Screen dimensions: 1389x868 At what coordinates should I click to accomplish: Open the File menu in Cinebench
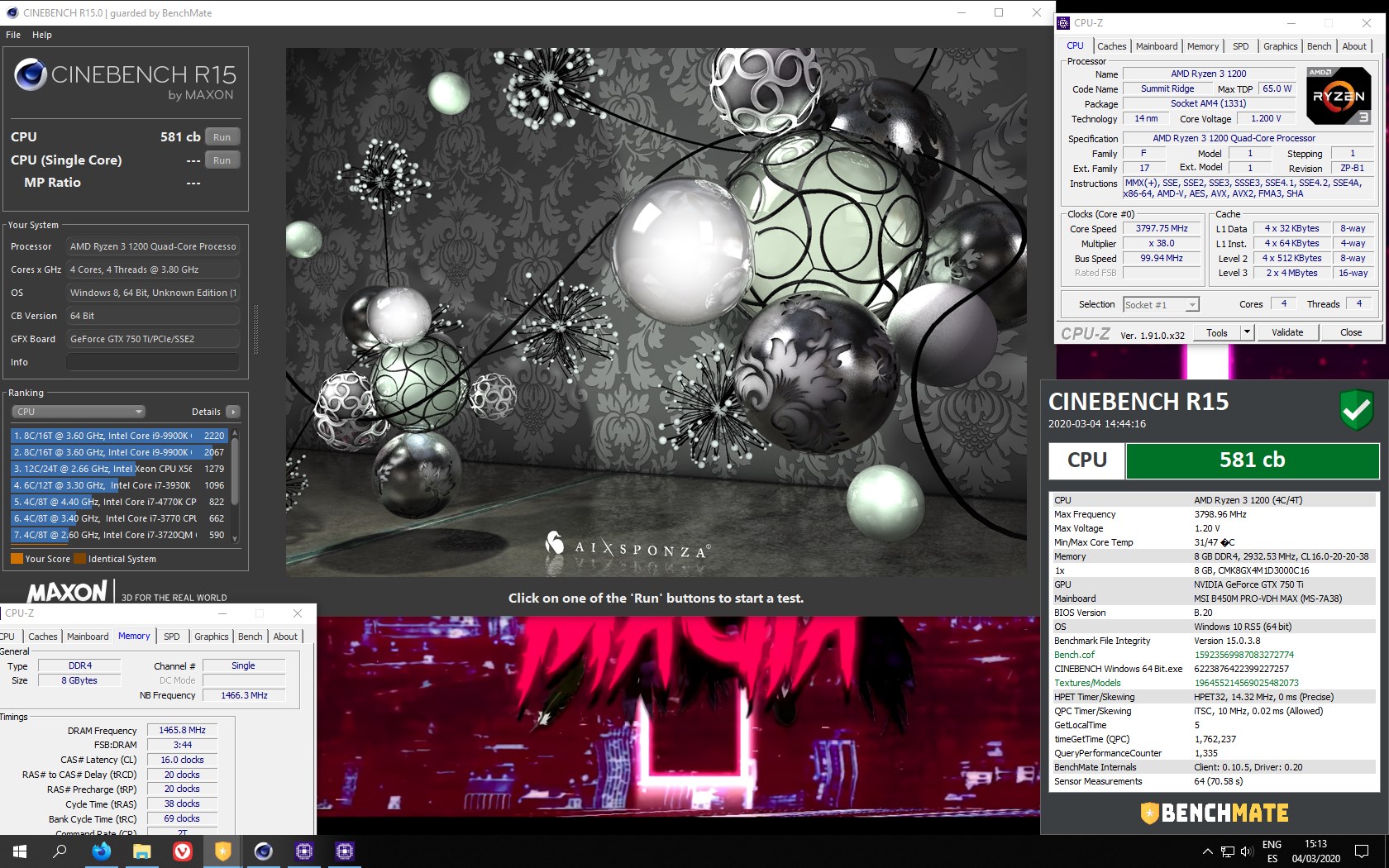tap(13, 35)
